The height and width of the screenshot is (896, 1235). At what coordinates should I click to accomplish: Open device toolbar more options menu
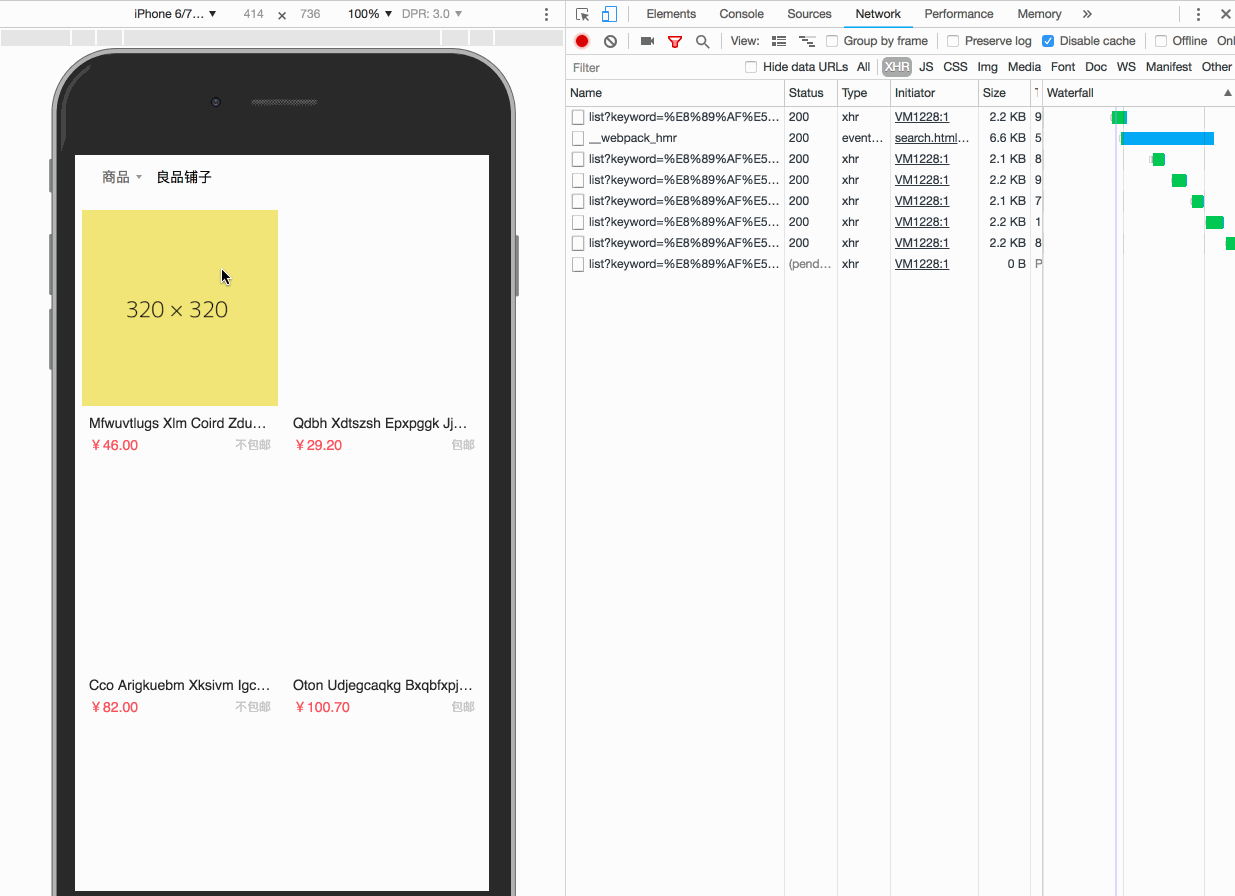click(546, 14)
